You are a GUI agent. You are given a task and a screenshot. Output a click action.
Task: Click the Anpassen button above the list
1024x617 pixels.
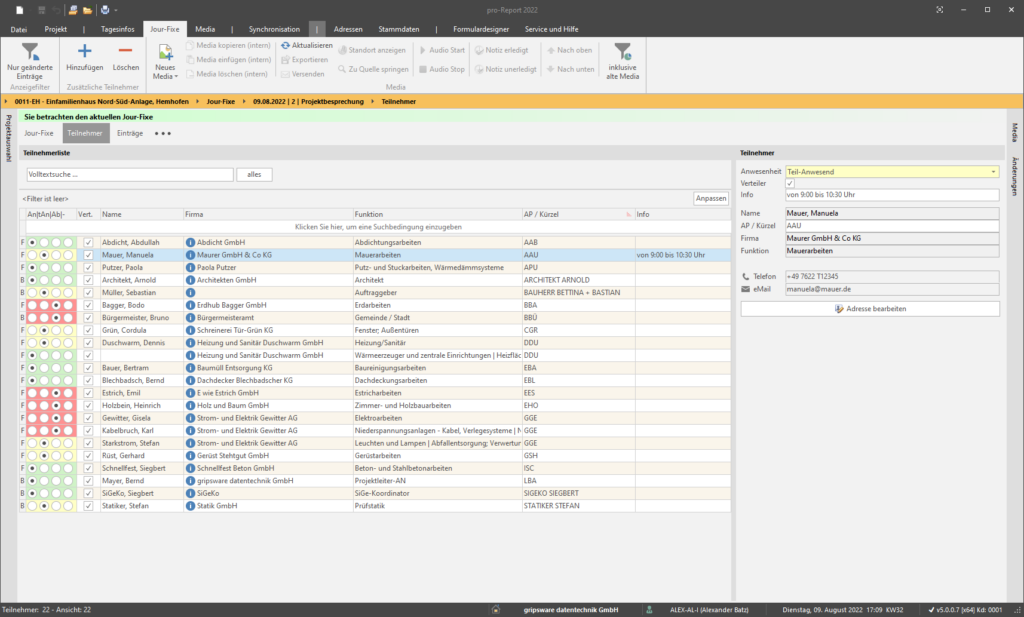click(x=710, y=198)
